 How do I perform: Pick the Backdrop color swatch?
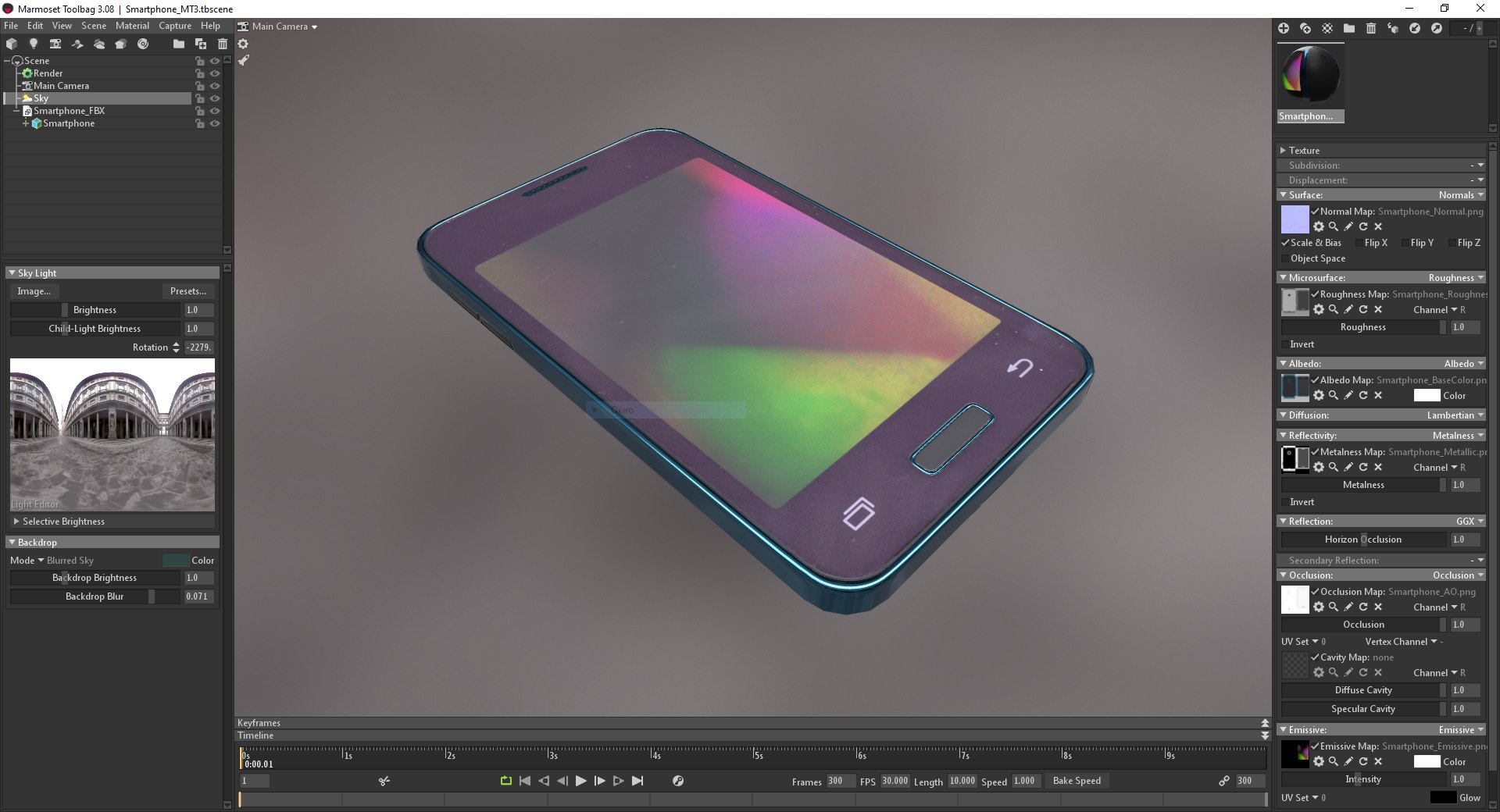176,561
